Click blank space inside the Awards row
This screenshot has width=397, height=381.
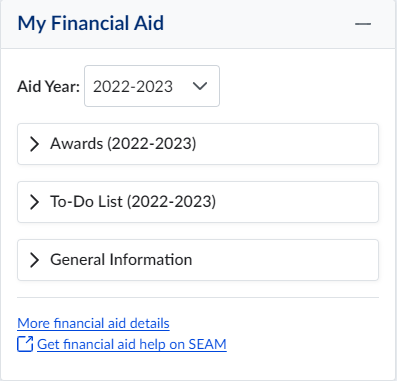[287, 144]
